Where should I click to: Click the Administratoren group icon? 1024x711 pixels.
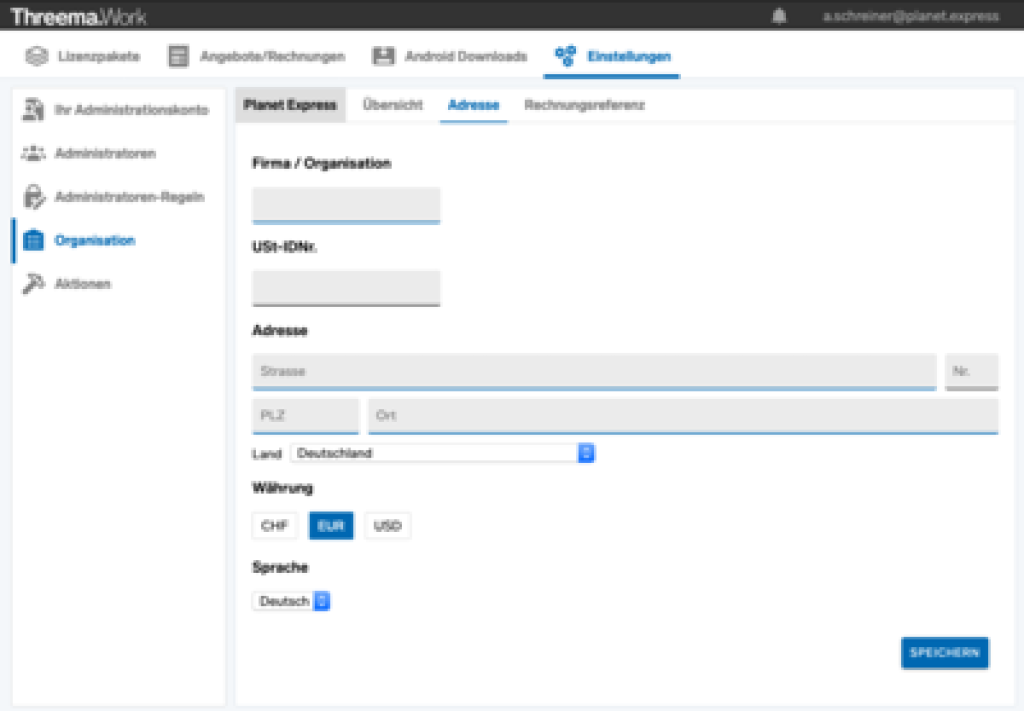[x=33, y=153]
